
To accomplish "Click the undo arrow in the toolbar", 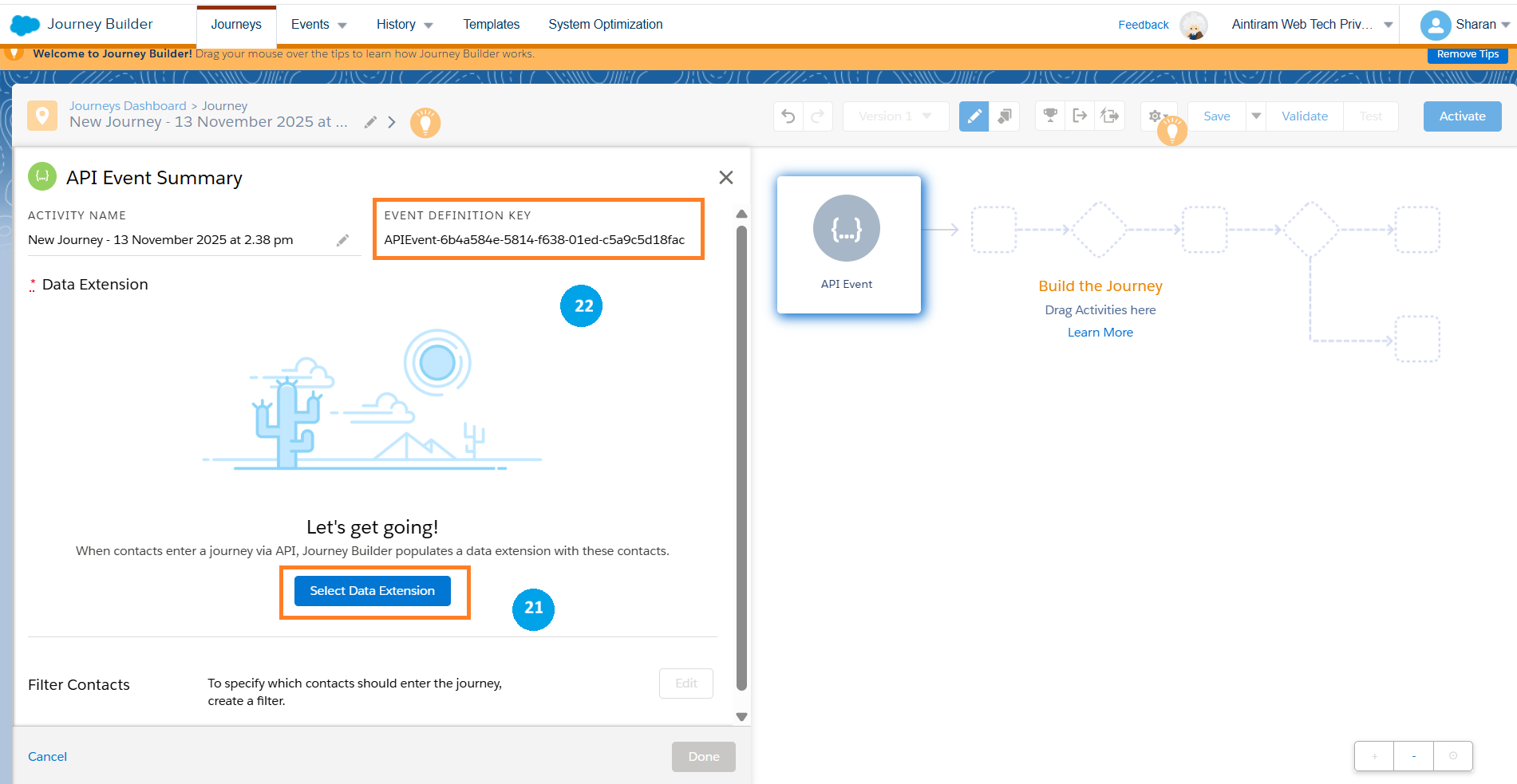I will coord(788,116).
